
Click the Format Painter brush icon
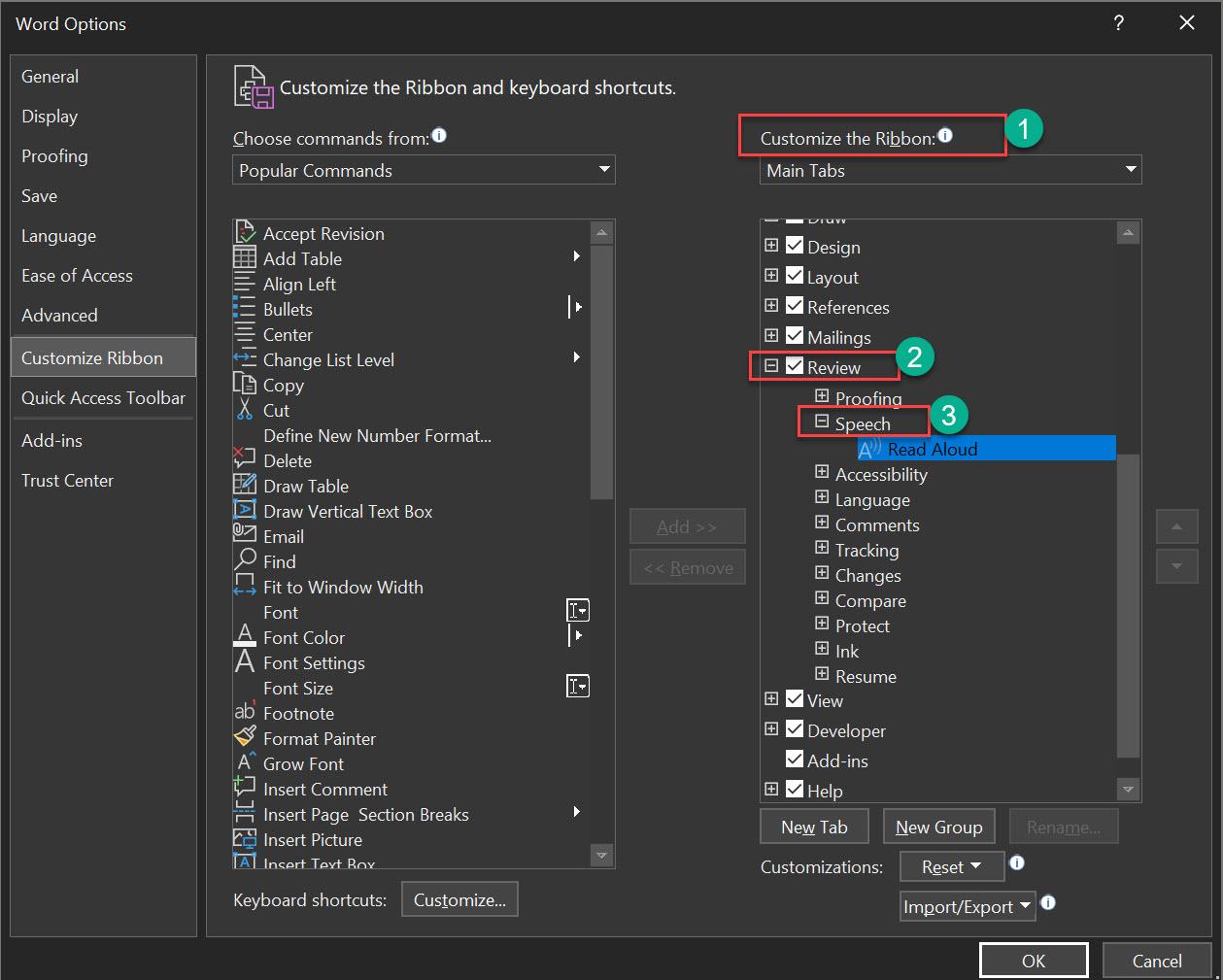245,738
